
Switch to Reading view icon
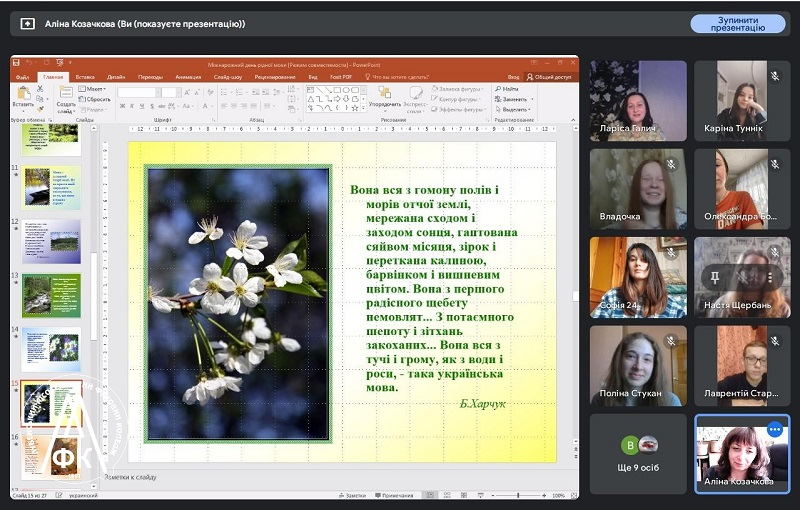(464, 495)
